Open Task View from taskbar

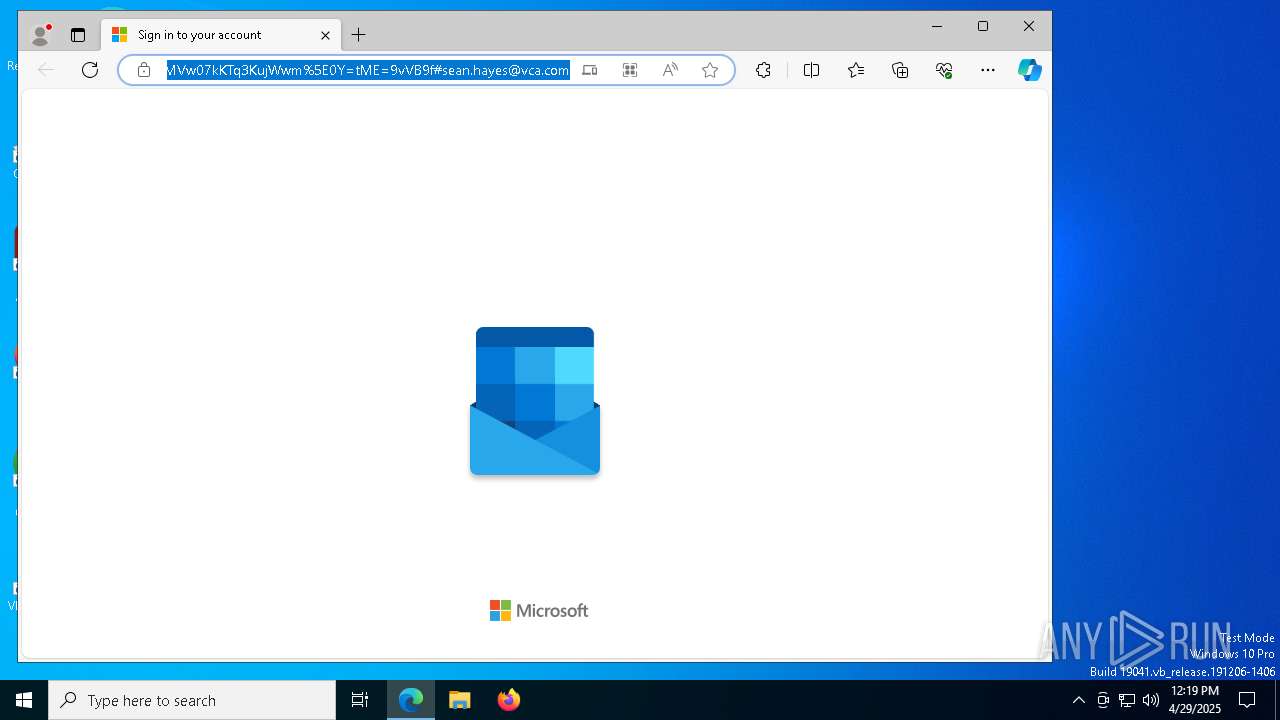360,700
